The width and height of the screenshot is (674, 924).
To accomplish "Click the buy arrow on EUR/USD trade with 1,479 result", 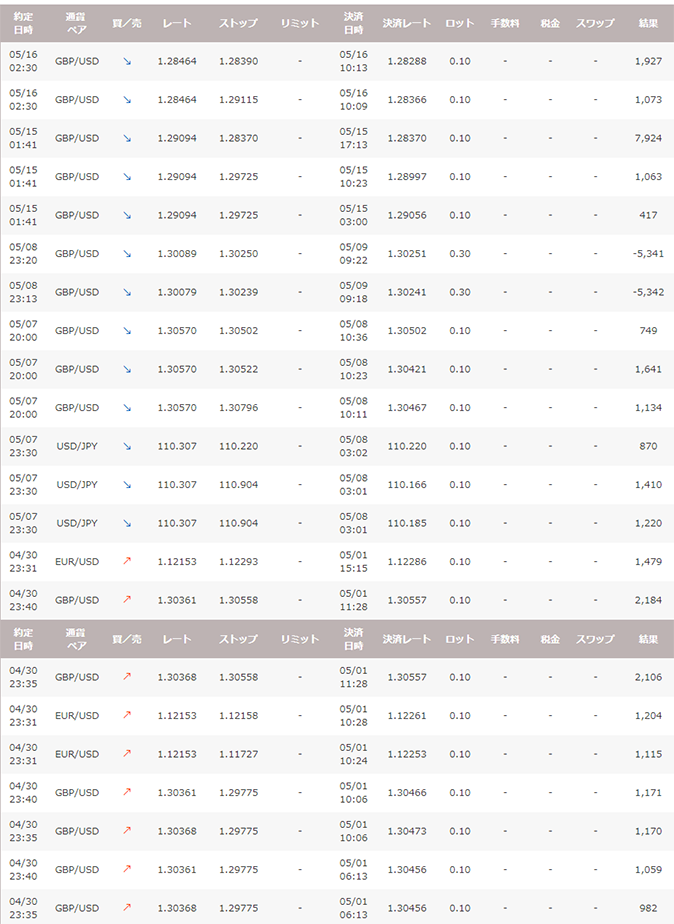I will (127, 562).
